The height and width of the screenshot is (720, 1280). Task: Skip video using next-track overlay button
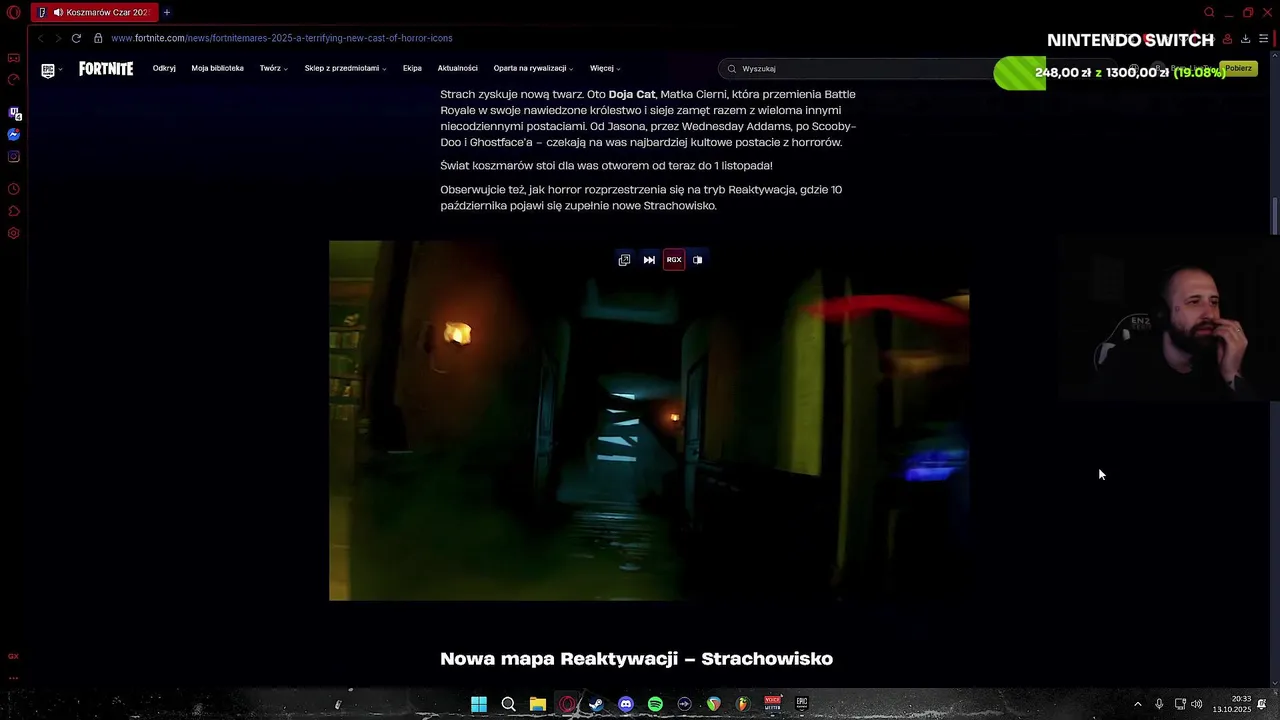(649, 260)
